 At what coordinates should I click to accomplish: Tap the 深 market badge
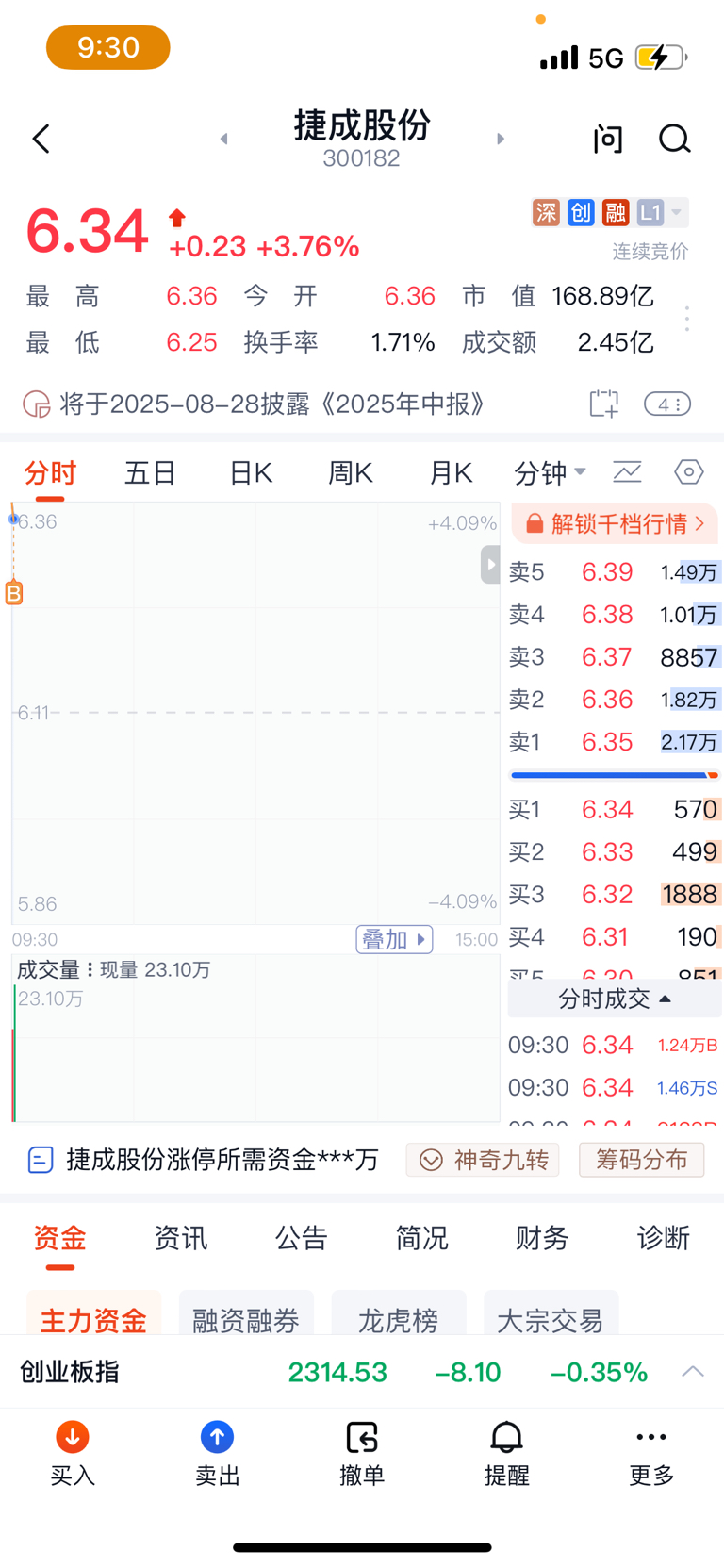pos(546,212)
